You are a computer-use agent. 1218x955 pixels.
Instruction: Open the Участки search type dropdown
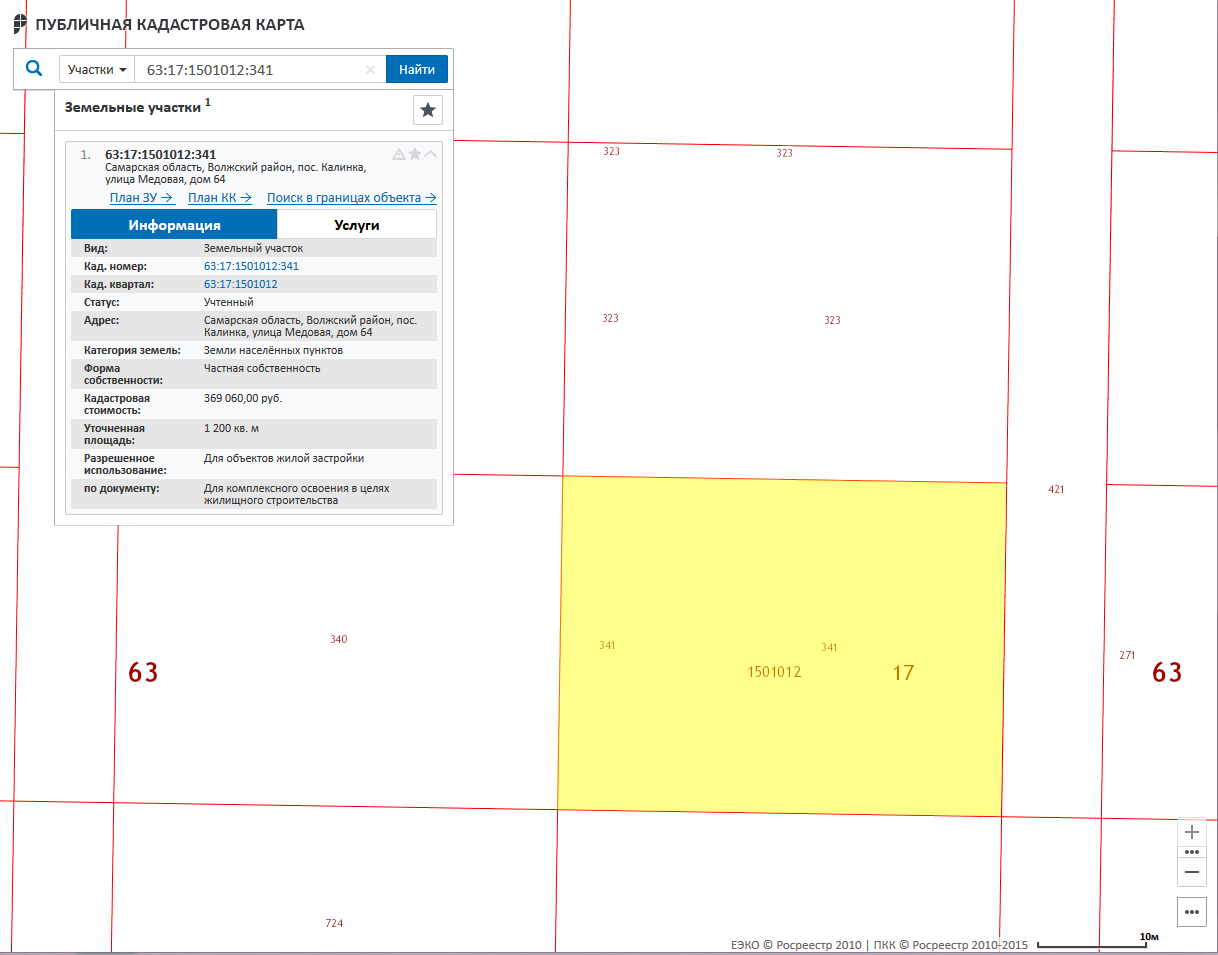pyautogui.click(x=97, y=70)
